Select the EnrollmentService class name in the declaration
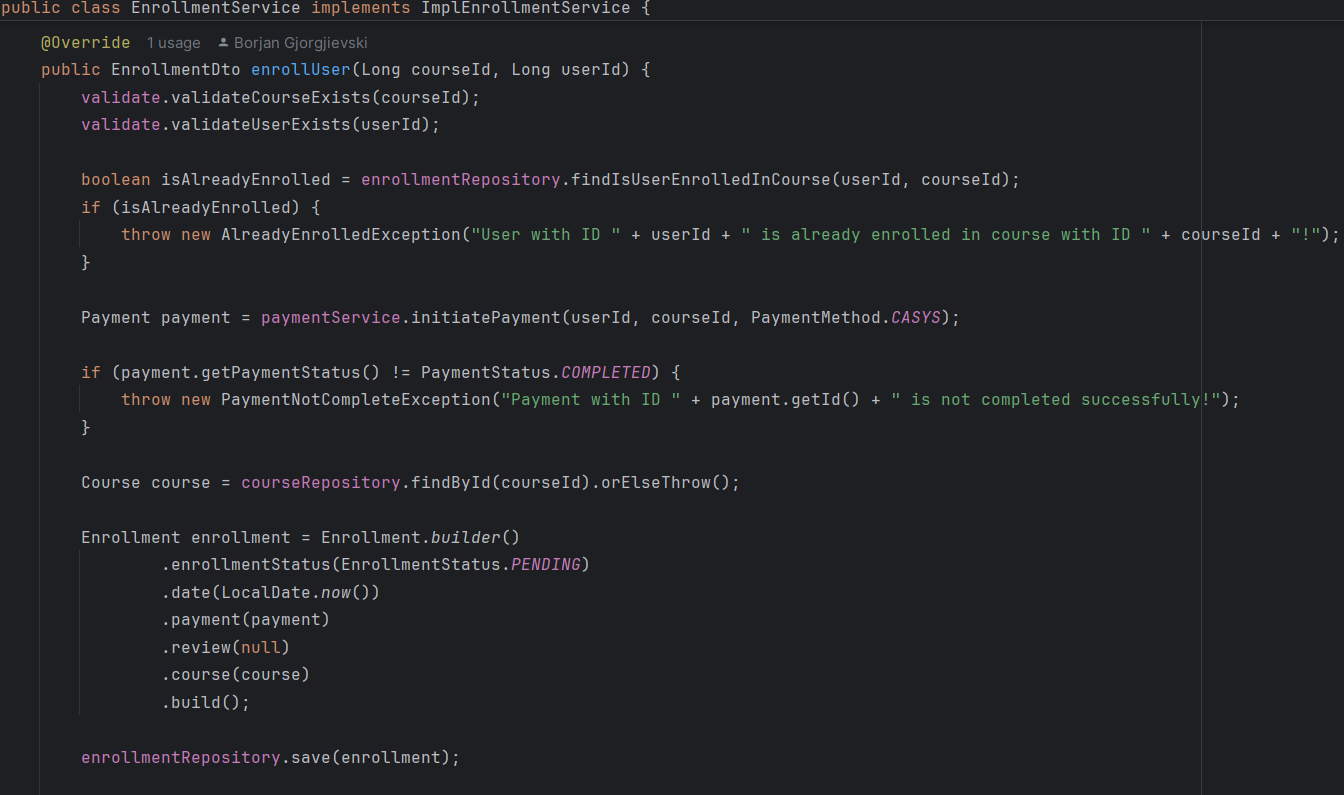 (x=215, y=8)
